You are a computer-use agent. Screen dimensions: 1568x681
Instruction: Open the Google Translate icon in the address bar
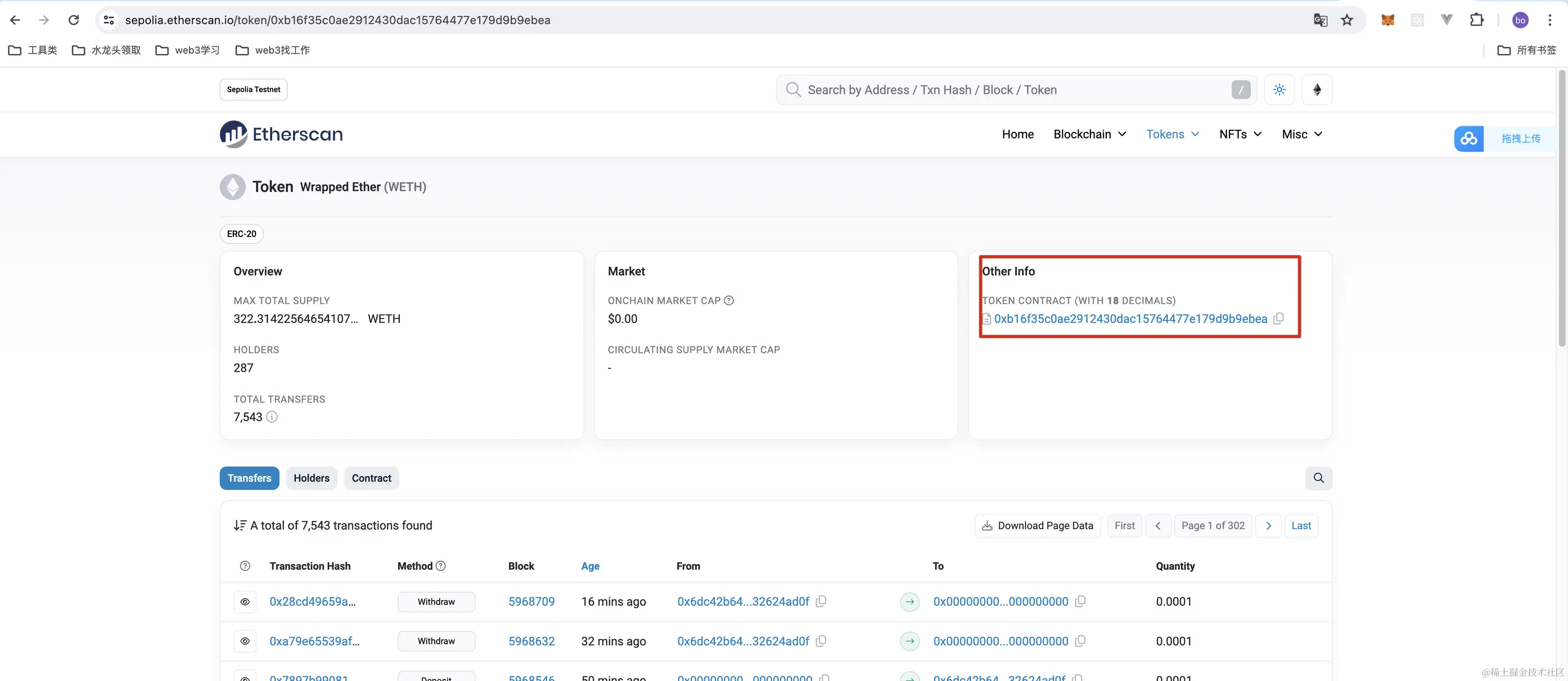coord(1320,20)
